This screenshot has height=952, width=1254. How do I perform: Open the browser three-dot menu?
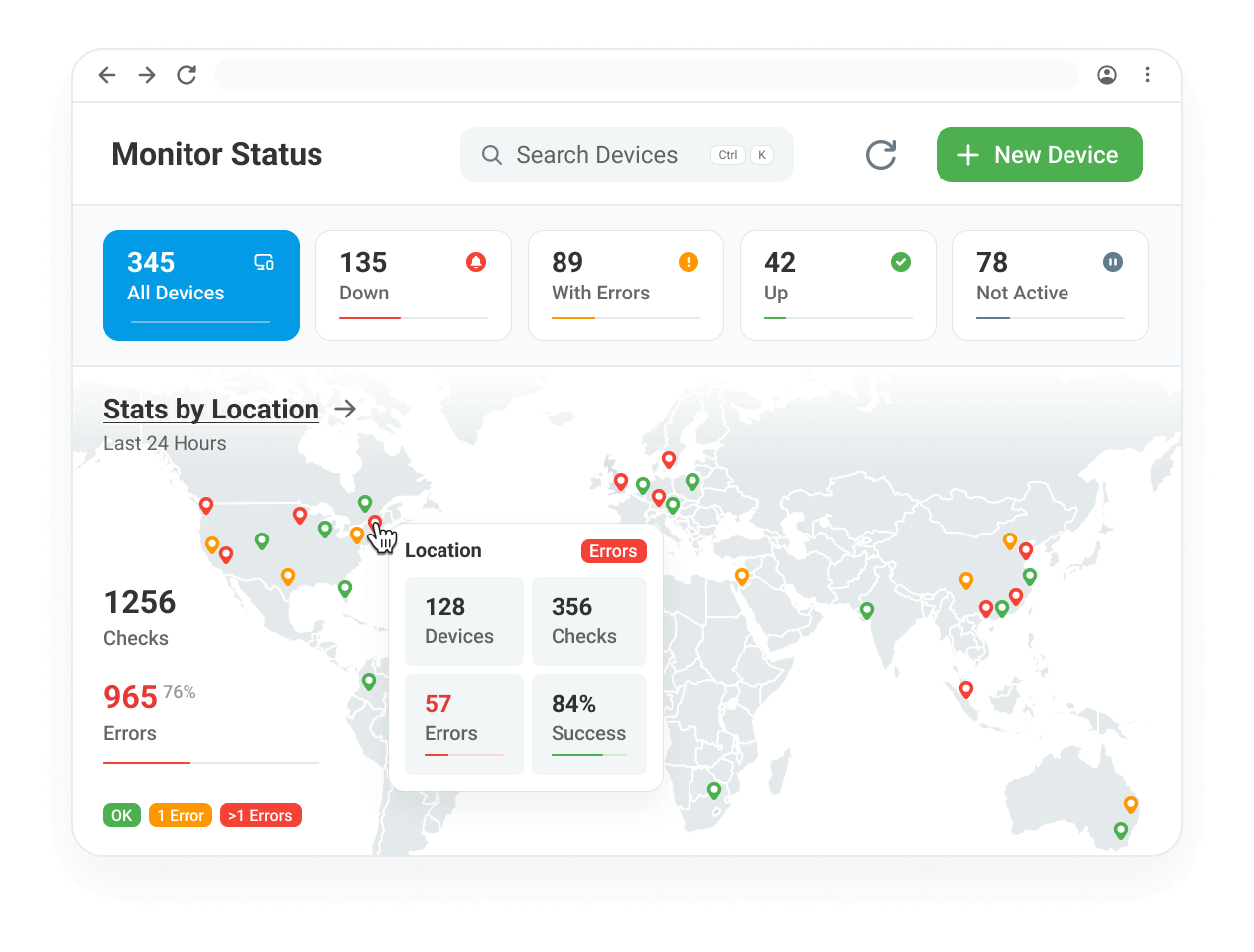pos(1147,75)
